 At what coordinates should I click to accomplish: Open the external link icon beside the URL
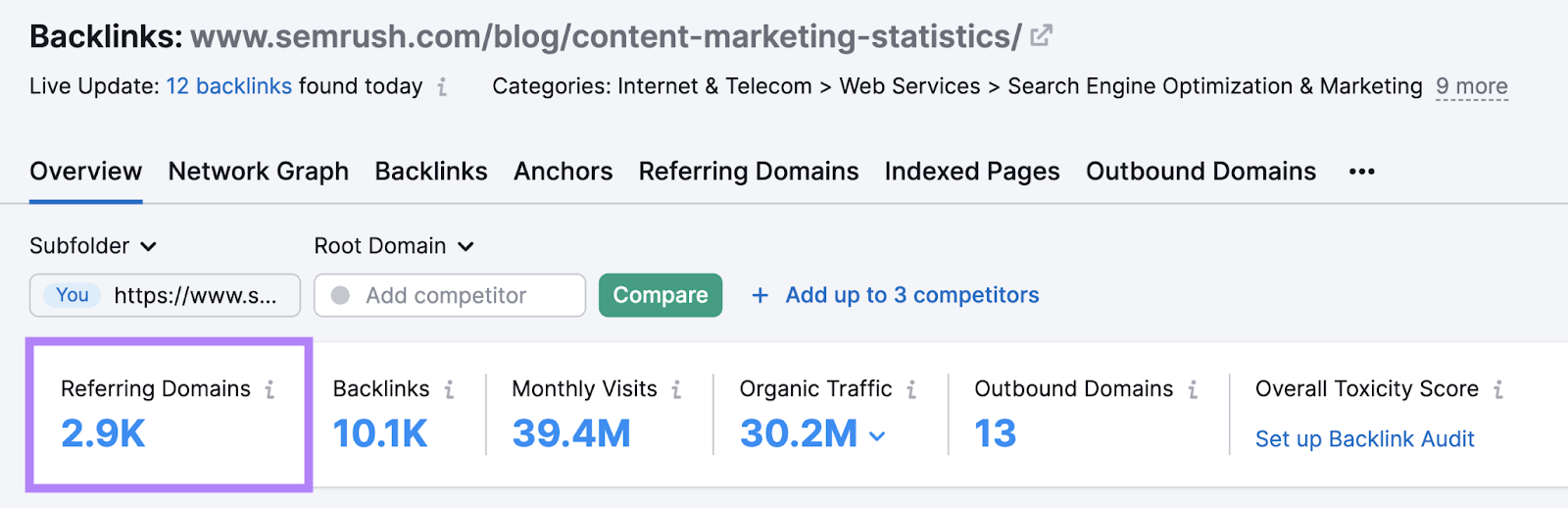tap(1041, 36)
